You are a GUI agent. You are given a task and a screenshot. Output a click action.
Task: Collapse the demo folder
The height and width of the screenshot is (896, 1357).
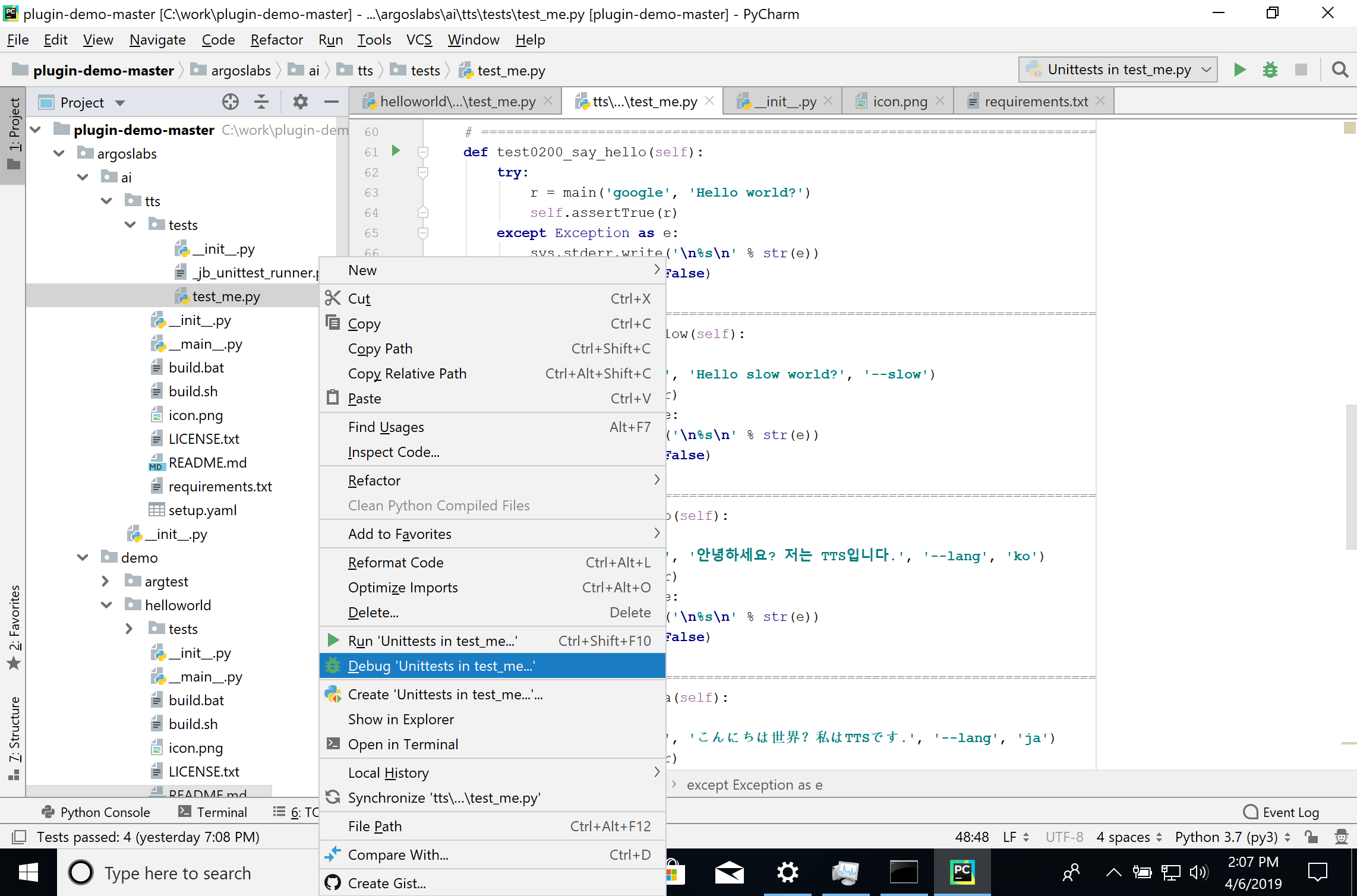83,557
